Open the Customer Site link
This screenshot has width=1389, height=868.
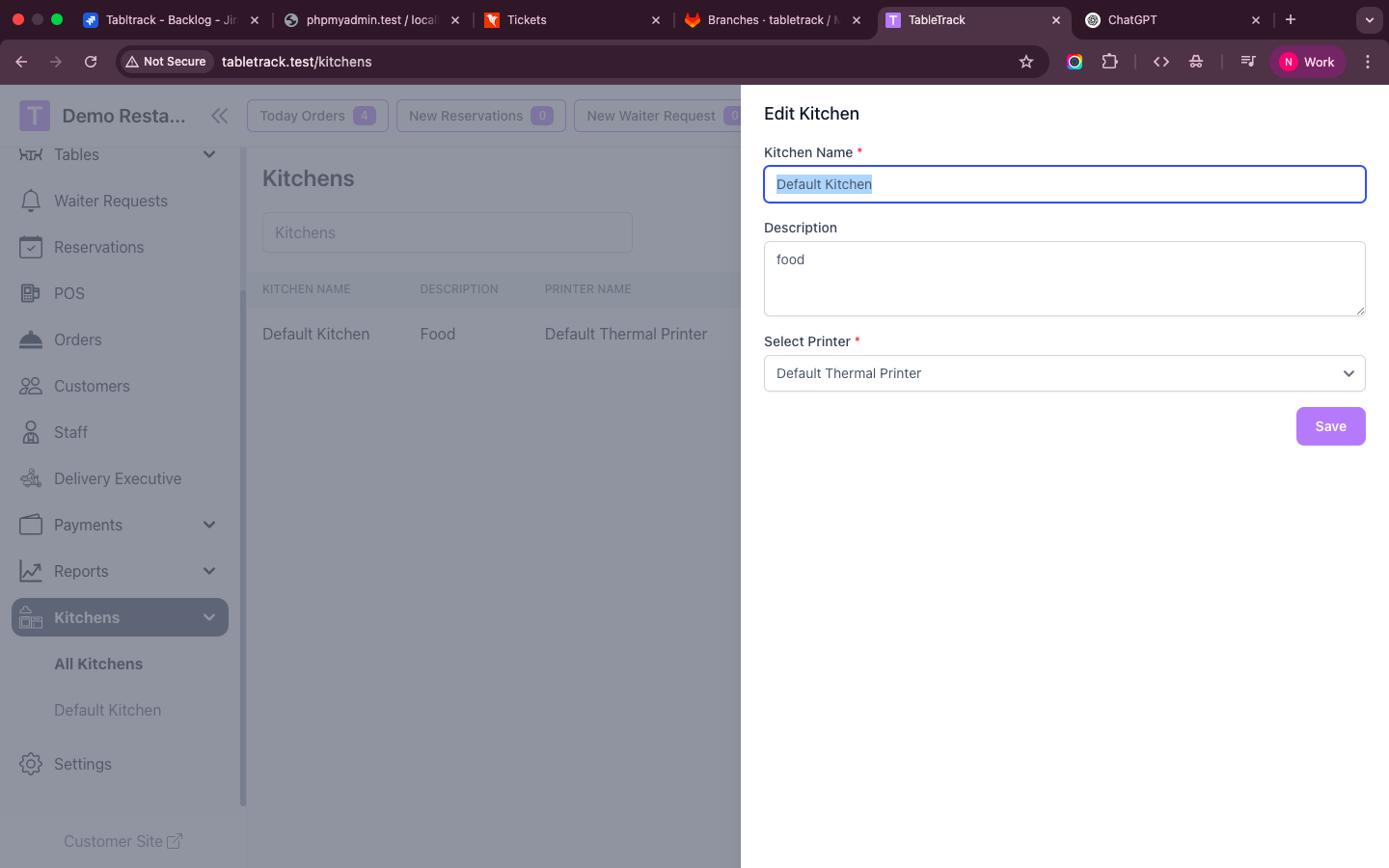(123, 841)
